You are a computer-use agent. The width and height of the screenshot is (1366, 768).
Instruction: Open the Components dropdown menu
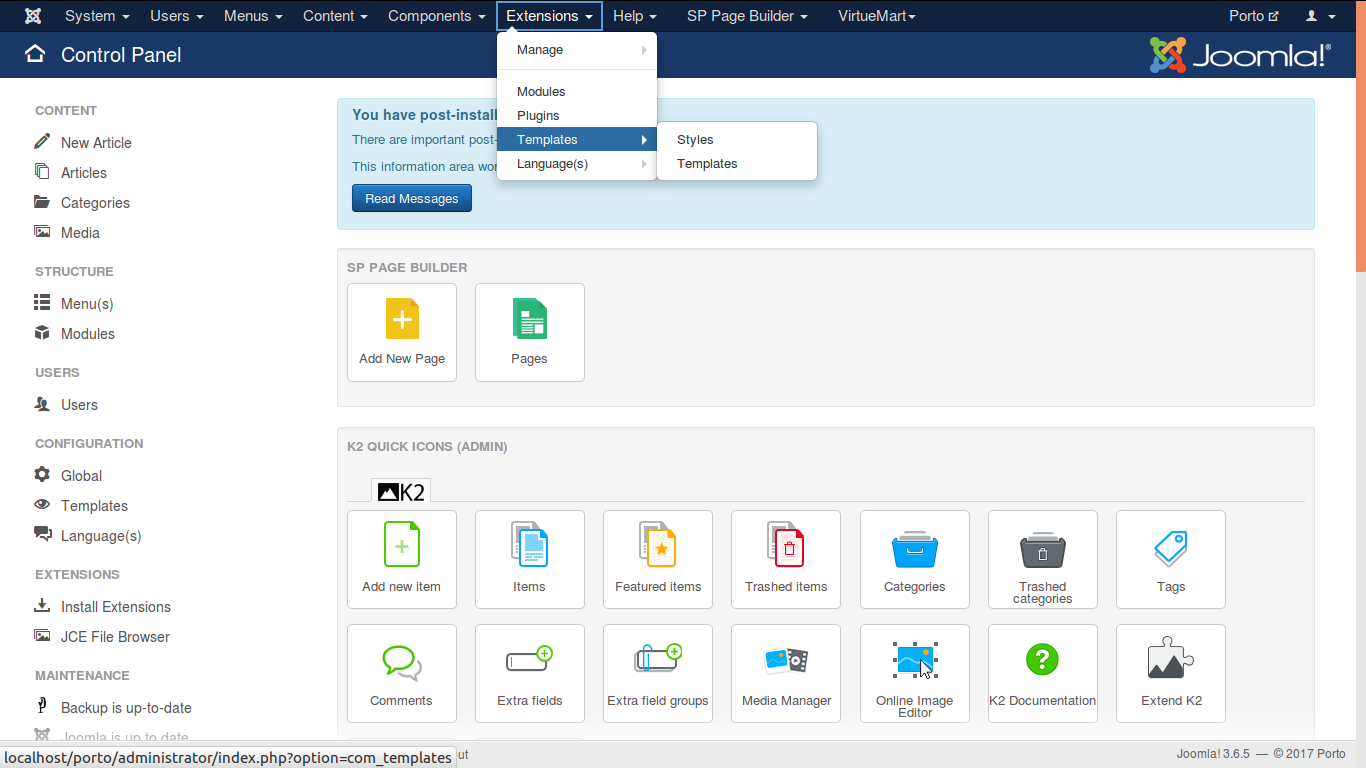[x=437, y=16]
